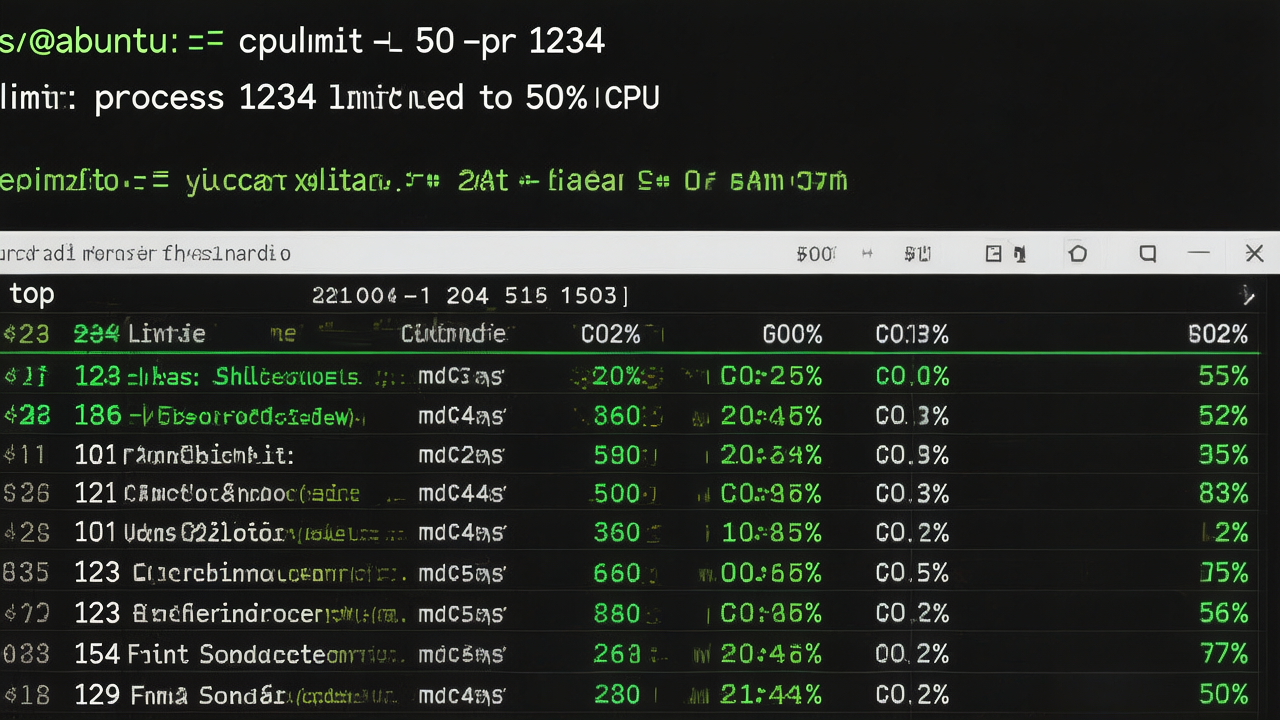Viewport: 1280px width, 720px height.
Task: Click the pentagon home icon in title bar
Action: [x=1077, y=254]
